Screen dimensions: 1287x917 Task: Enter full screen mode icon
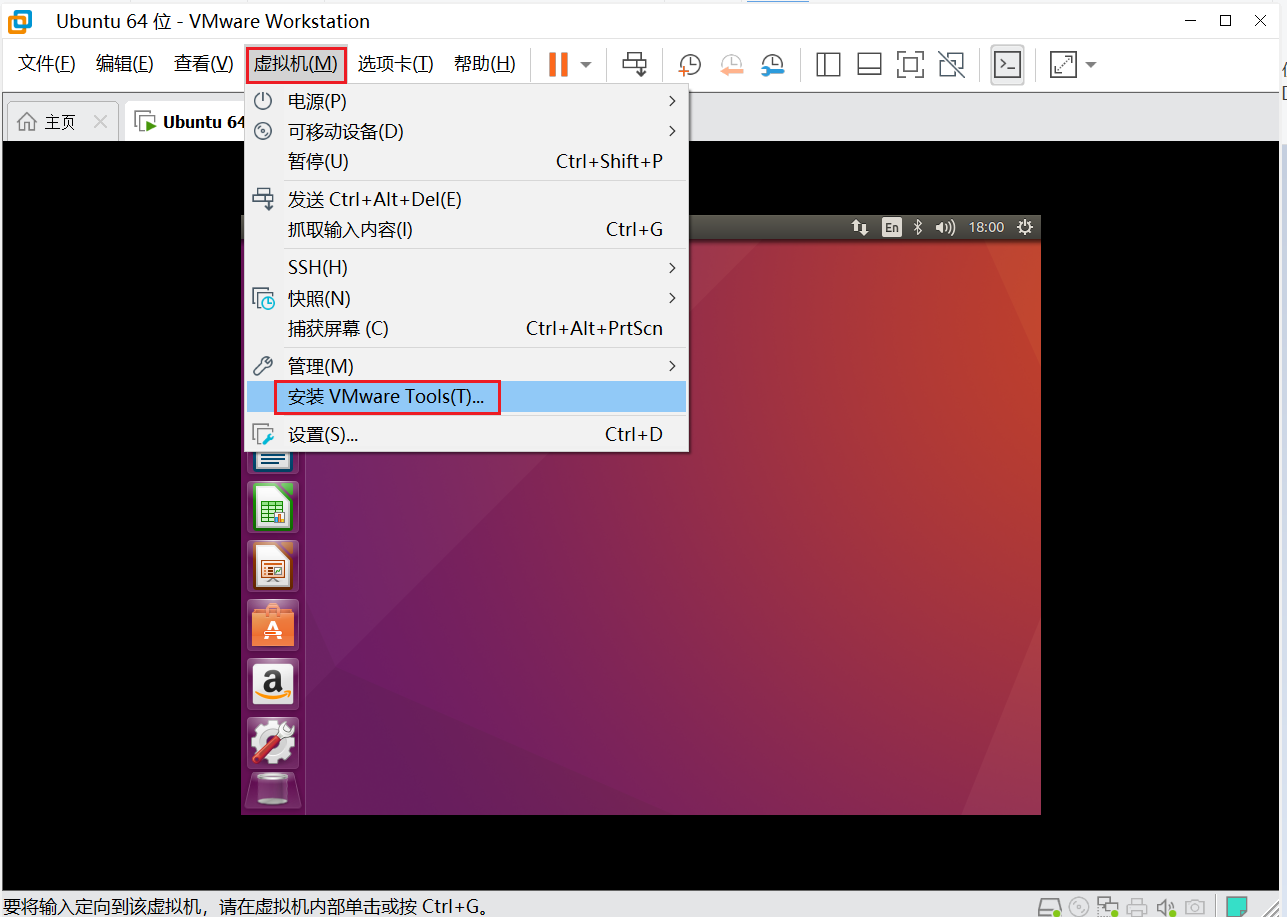click(910, 65)
